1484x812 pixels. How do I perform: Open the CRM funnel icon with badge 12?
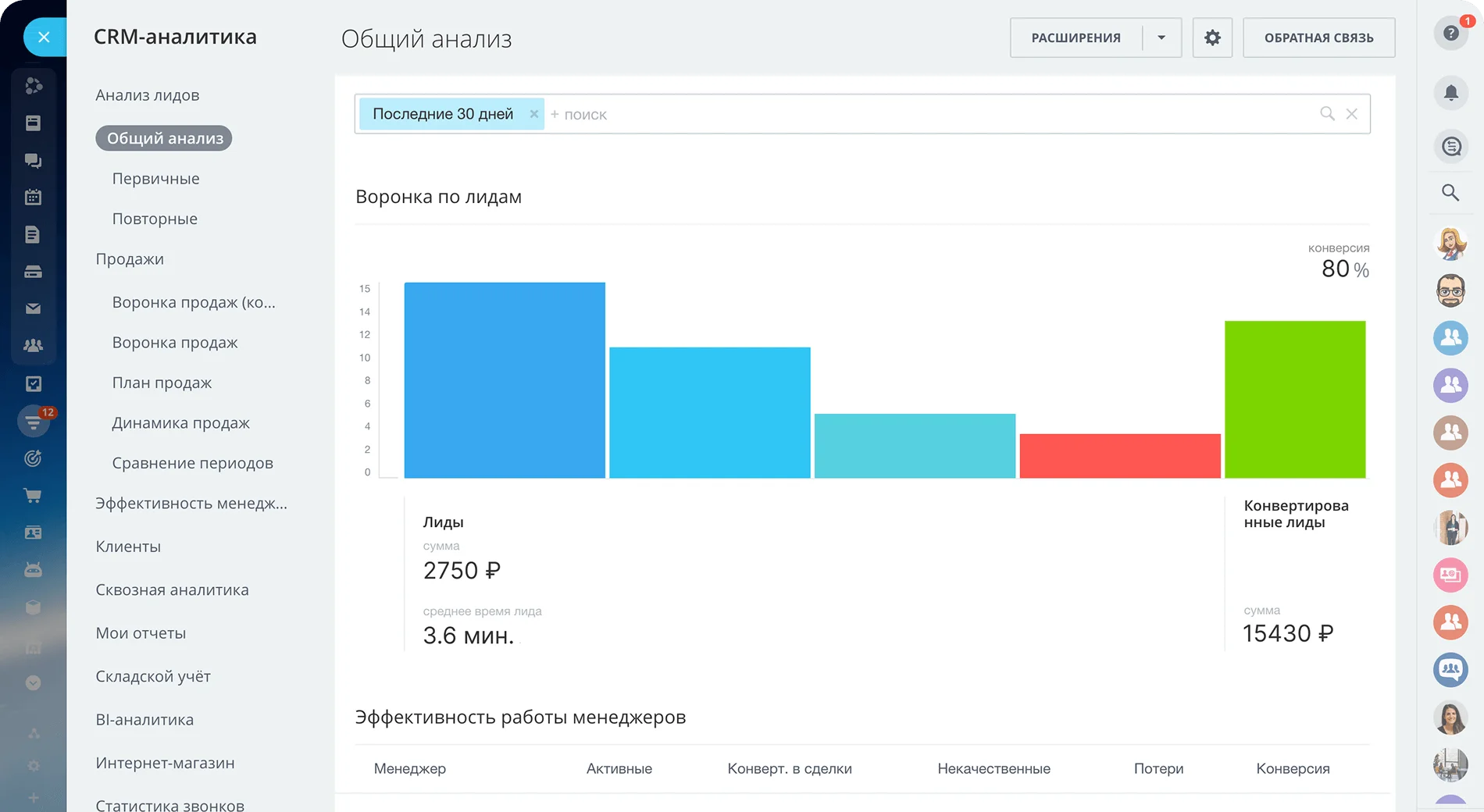coord(34,422)
